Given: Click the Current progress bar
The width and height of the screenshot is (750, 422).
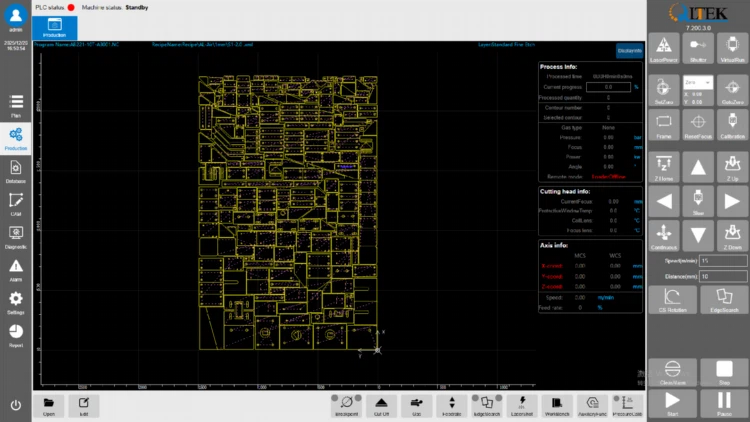Looking at the screenshot, I should click(x=608, y=87).
